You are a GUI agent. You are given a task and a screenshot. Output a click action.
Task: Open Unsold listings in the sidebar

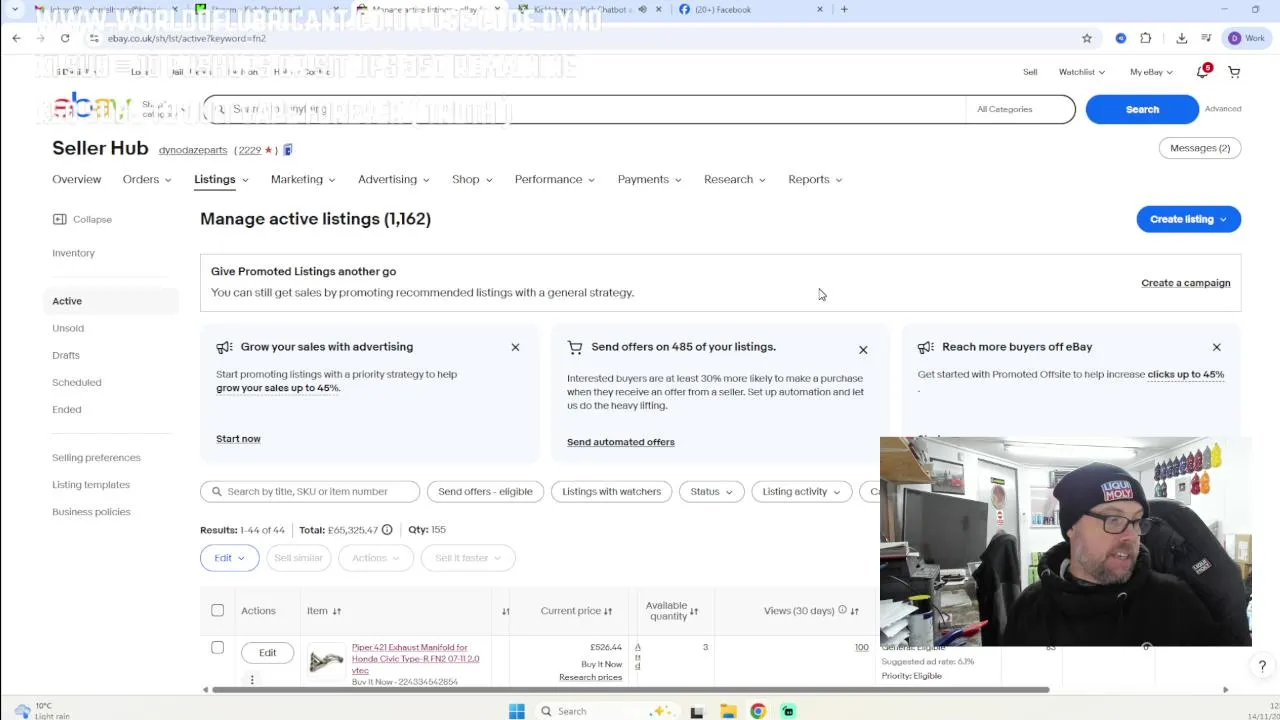pyautogui.click(x=68, y=328)
